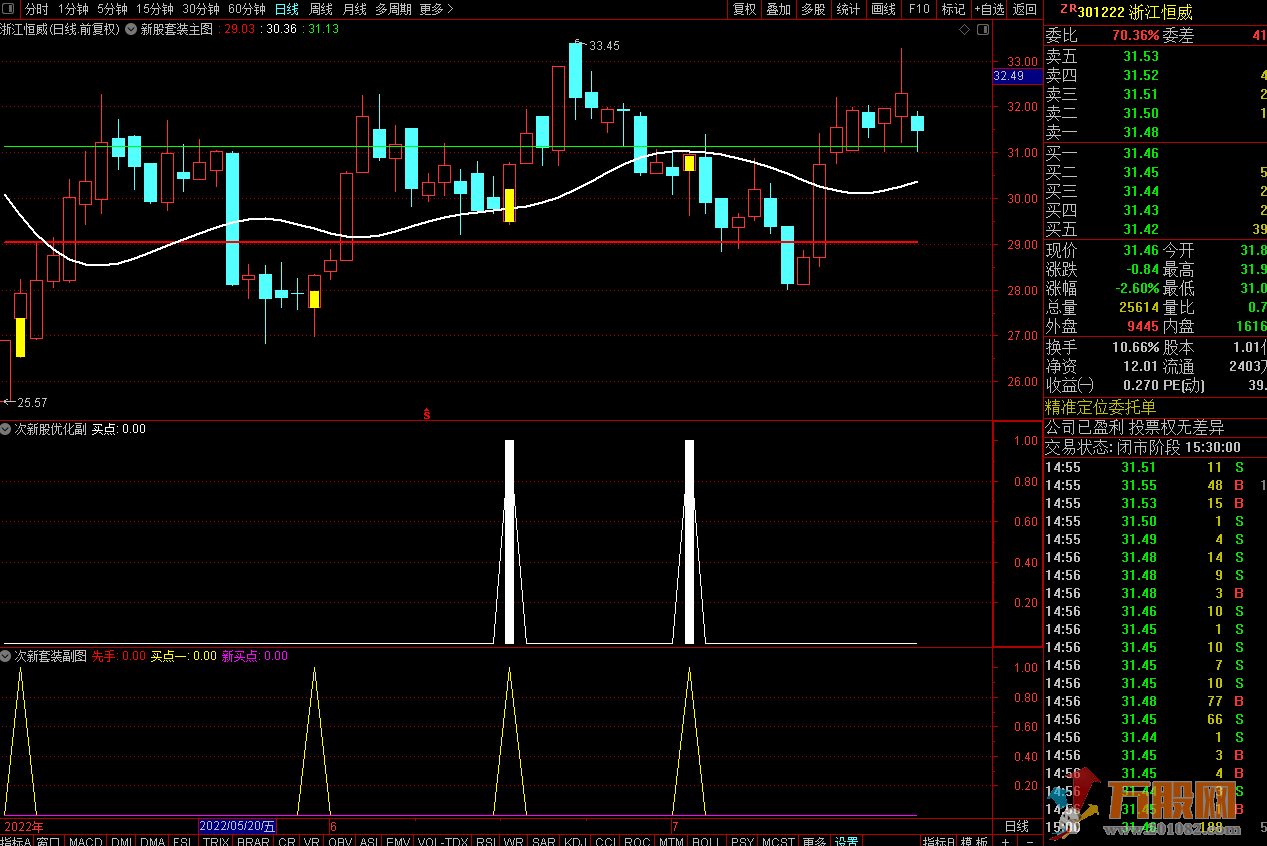Apply the OBV indicator
Viewport: 1267px width, 846px height.
[340, 841]
